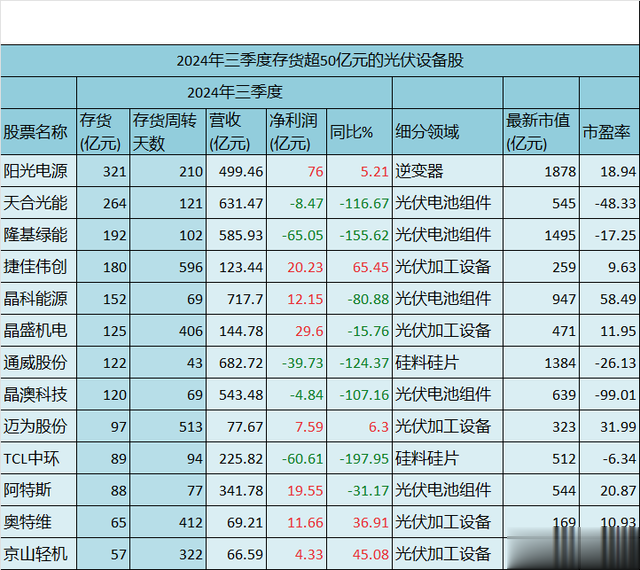
Task: Click inventory value 264 for 天合光能
Action: pyautogui.click(x=115, y=203)
